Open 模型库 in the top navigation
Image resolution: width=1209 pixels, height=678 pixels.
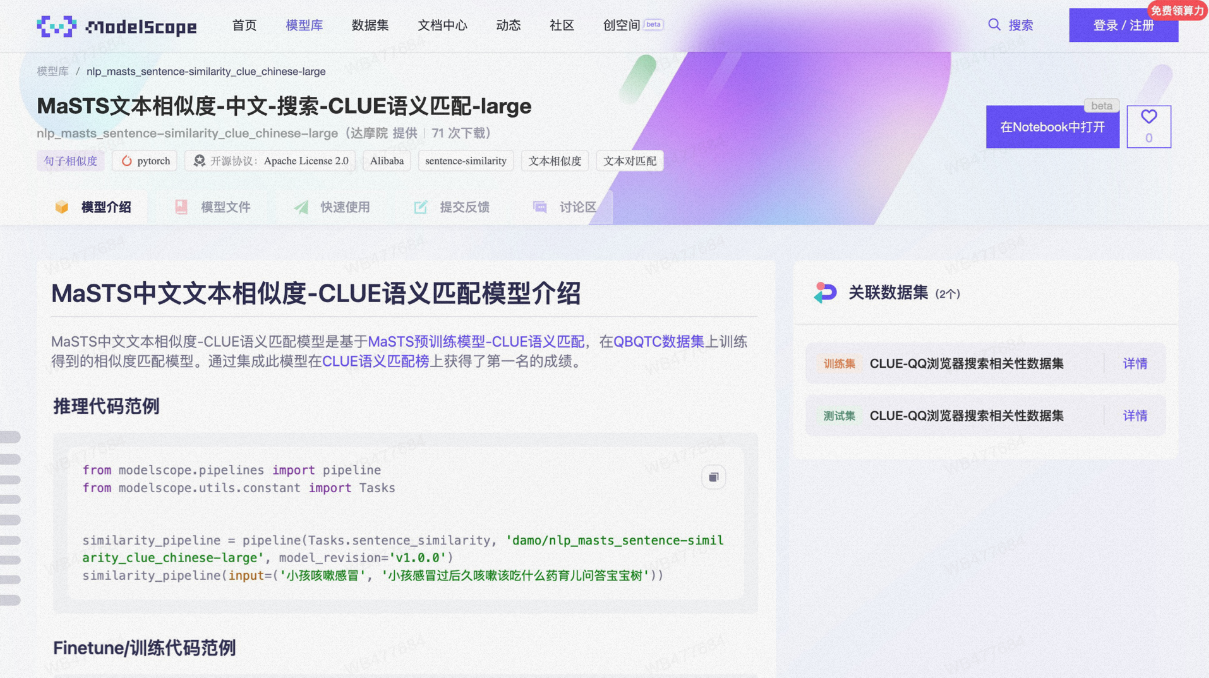pyautogui.click(x=304, y=25)
